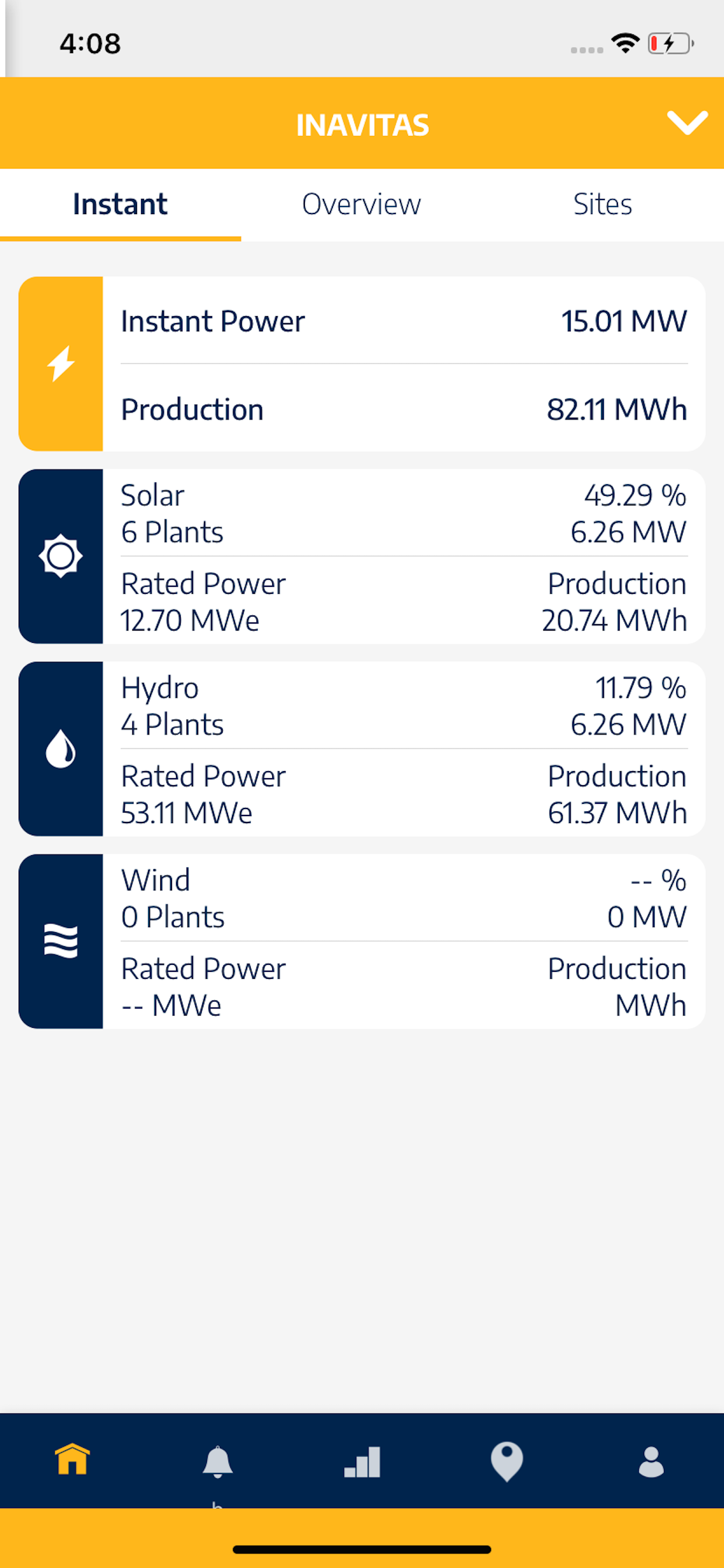The width and height of the screenshot is (724, 1568).
Task: Select the 4 Plants text
Action: coord(172,724)
